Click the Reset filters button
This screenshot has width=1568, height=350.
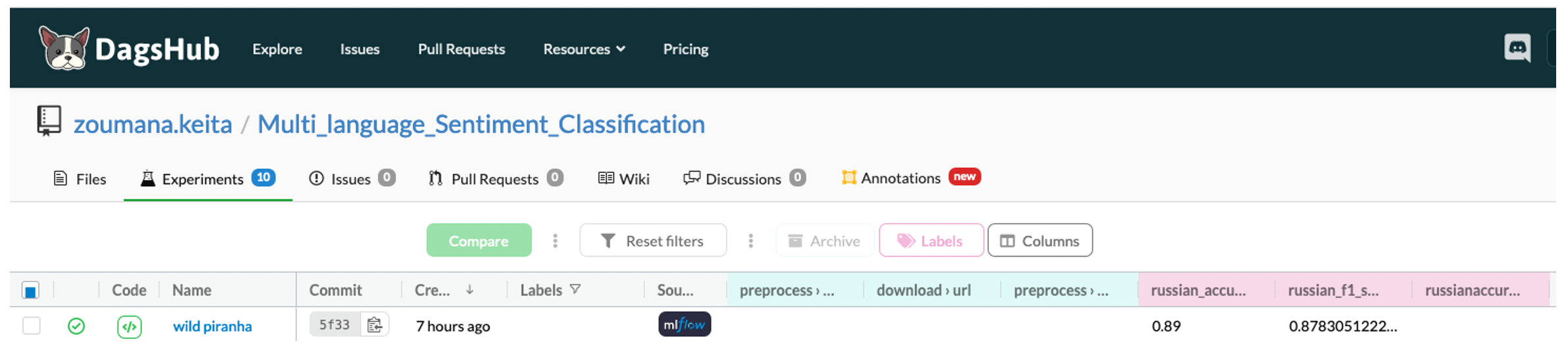click(x=652, y=241)
